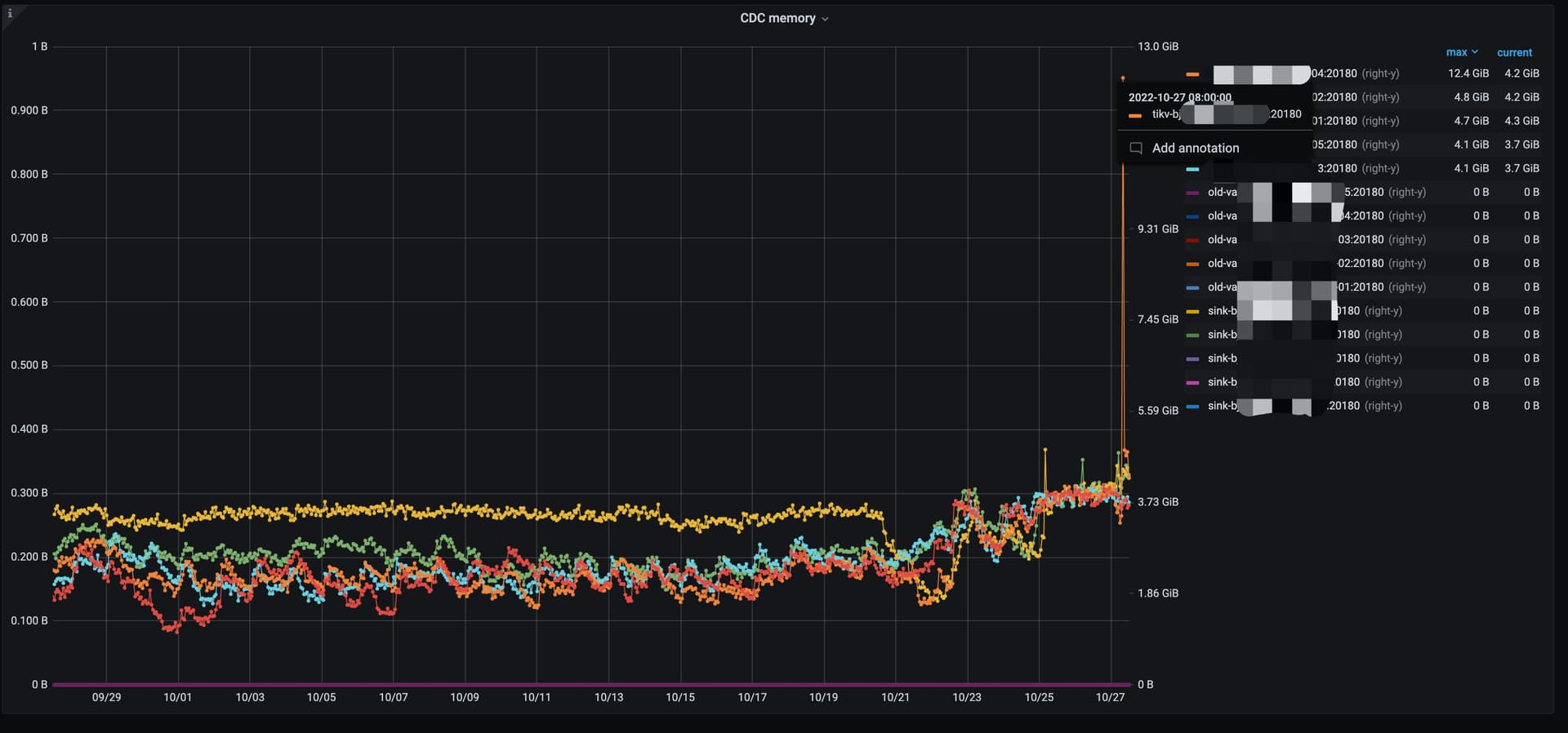Sort legend by the current column header
The height and width of the screenshot is (733, 1568).
pyautogui.click(x=1514, y=52)
